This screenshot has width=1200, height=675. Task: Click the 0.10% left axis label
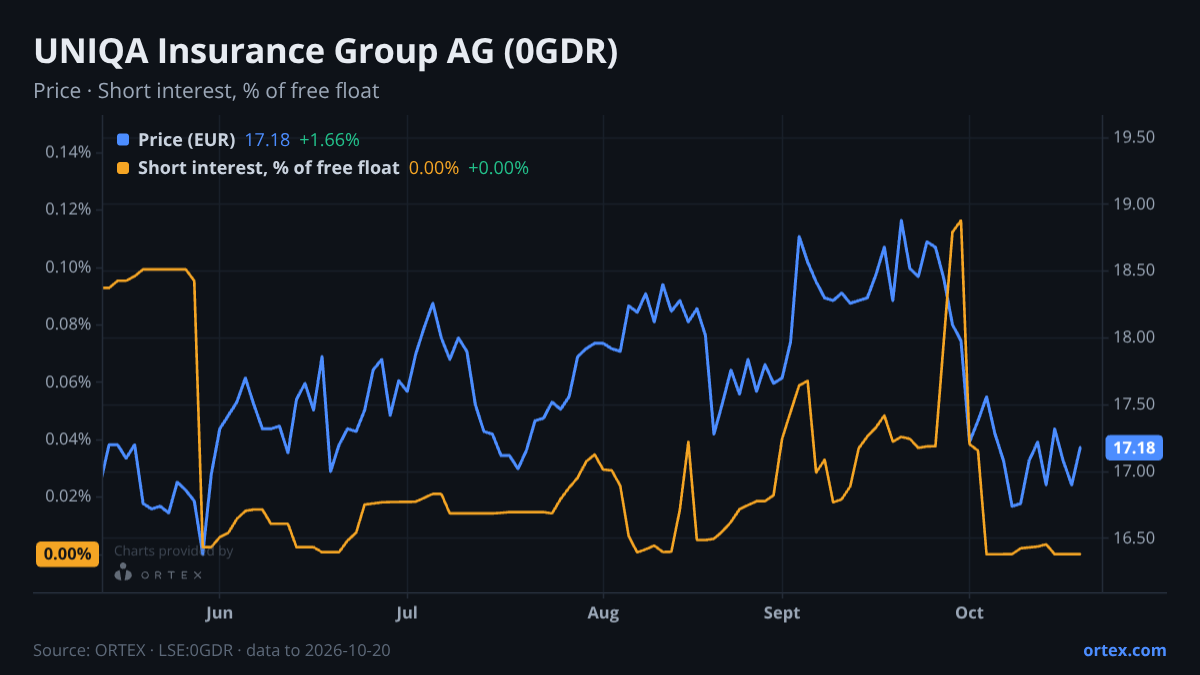point(68,267)
